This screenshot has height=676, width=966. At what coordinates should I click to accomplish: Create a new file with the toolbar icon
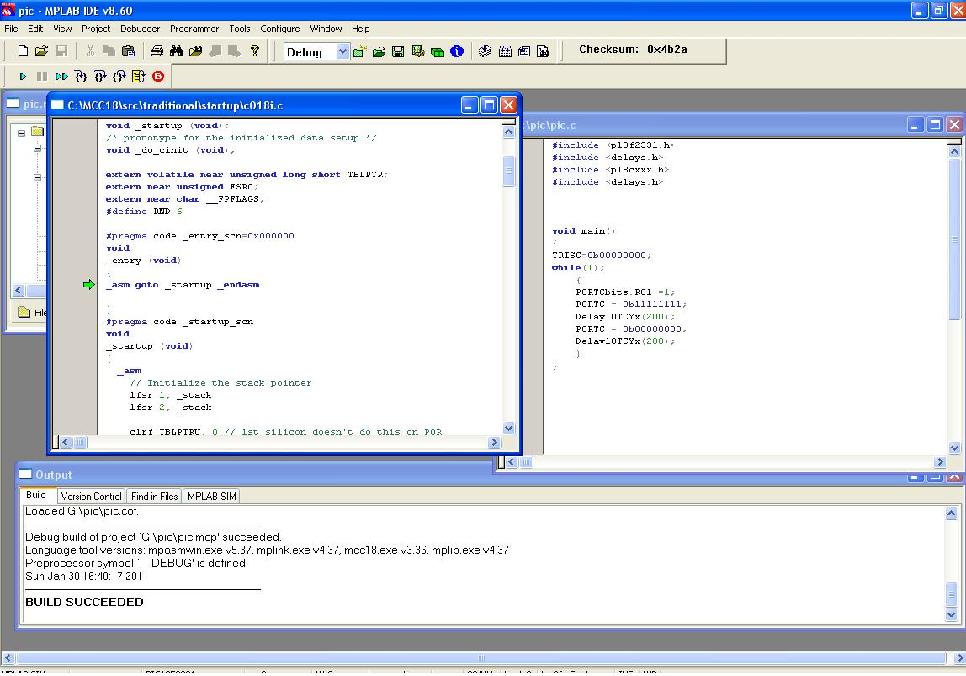point(23,51)
